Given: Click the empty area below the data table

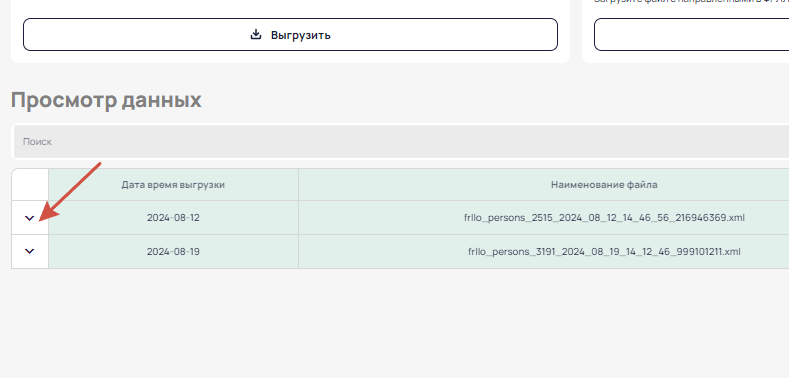Looking at the screenshot, I should tap(394, 322).
